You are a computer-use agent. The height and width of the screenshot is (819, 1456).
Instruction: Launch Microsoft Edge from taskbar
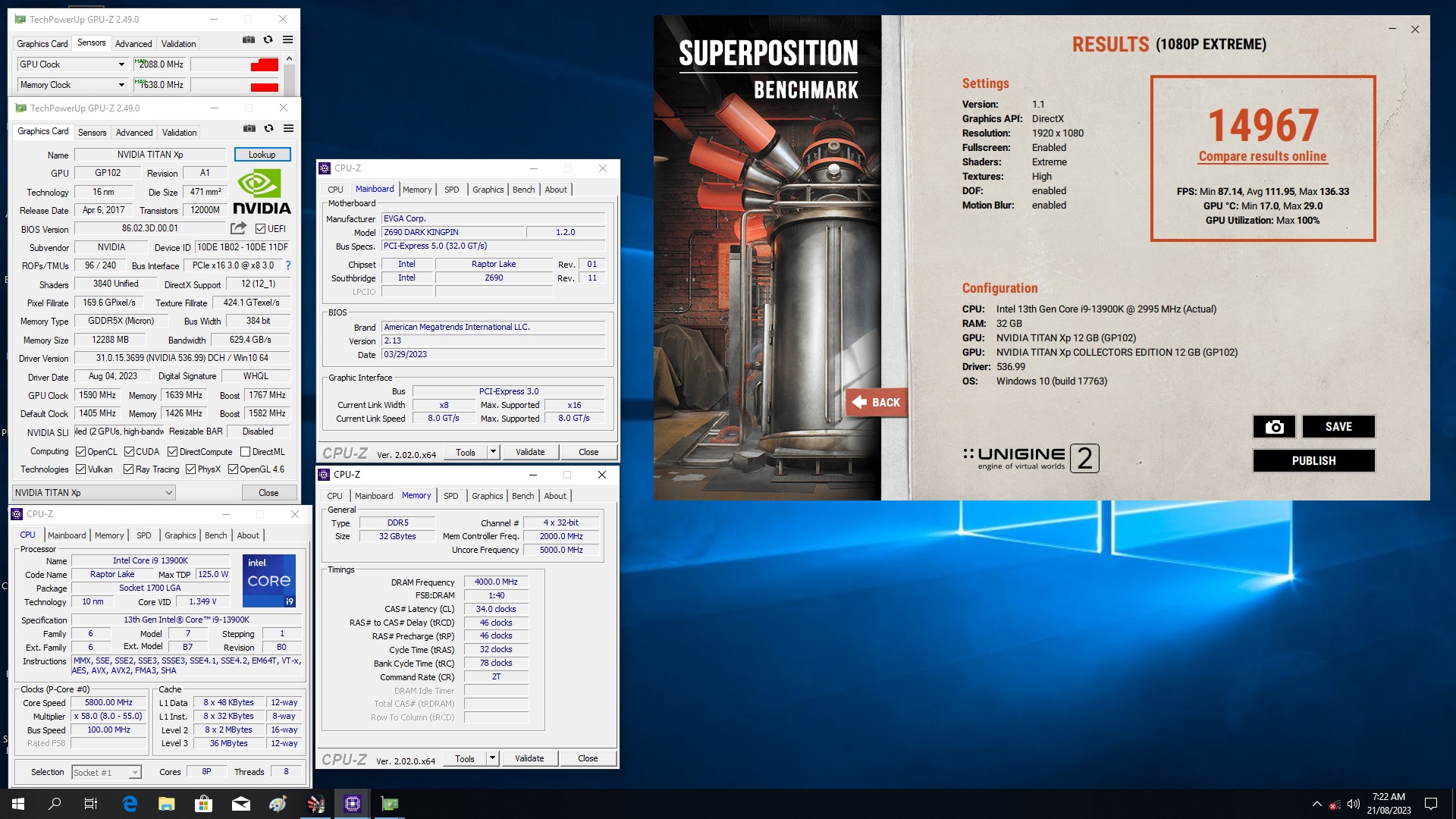point(130,804)
